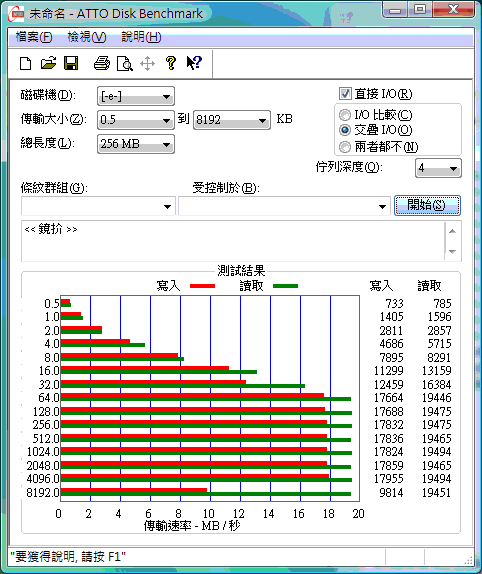Open transfer size 0.5 start dropdown
Image resolution: width=482 pixels, height=574 pixels.
point(136,120)
